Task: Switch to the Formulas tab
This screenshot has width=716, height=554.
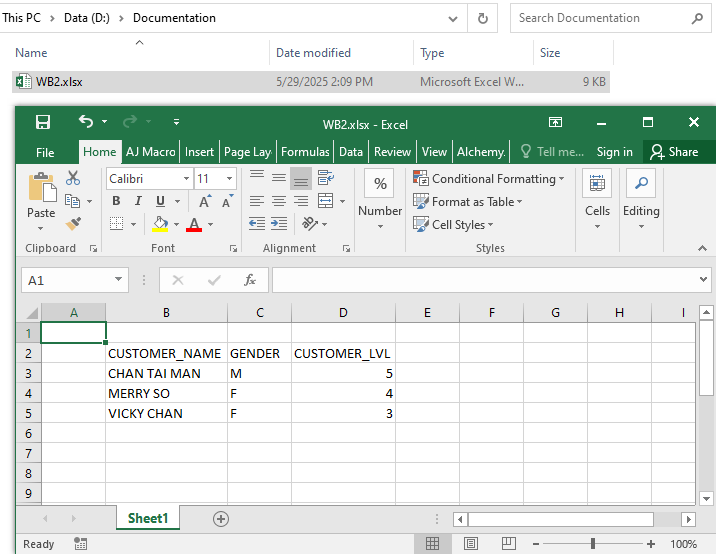Action: (x=305, y=152)
